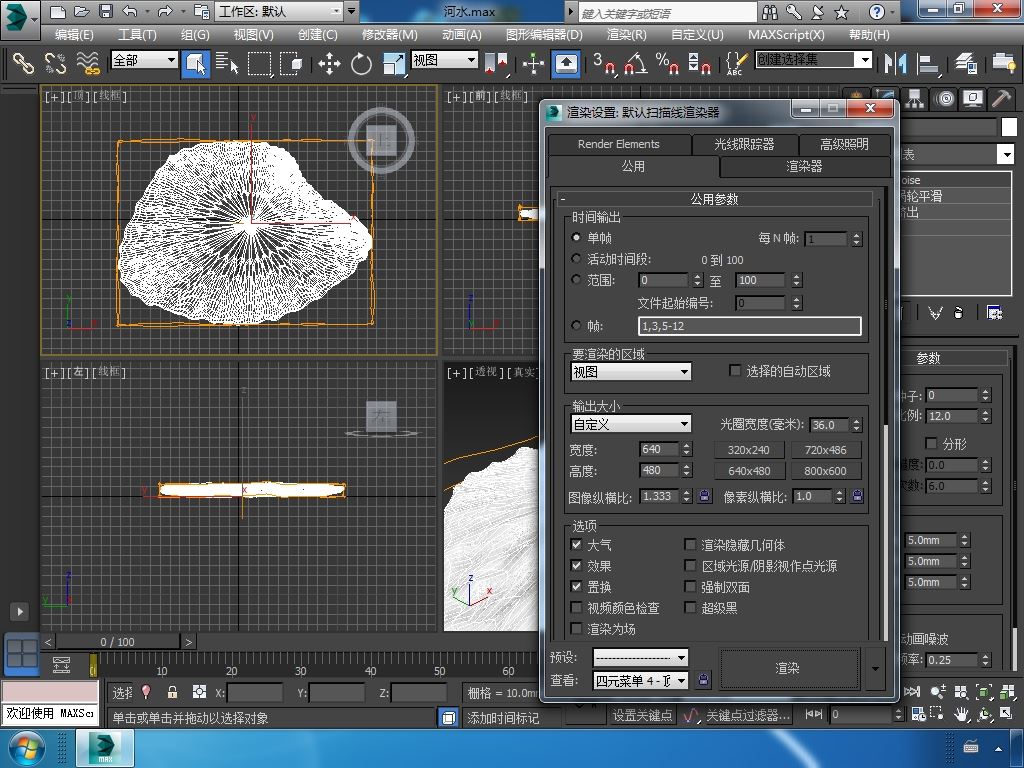1024x768 pixels.
Task: Open the Select by Name tool
Action: coord(227,63)
